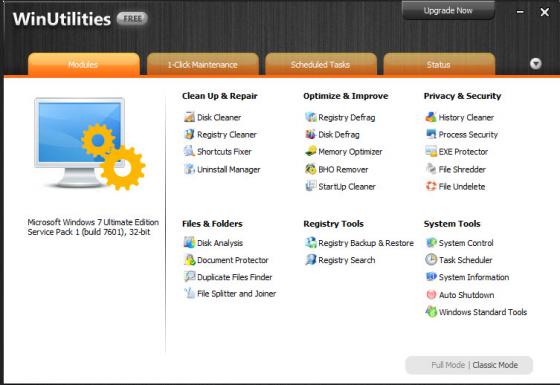This screenshot has height=385, width=560.
Task: Click the Upgrade Now button
Action: point(448,10)
